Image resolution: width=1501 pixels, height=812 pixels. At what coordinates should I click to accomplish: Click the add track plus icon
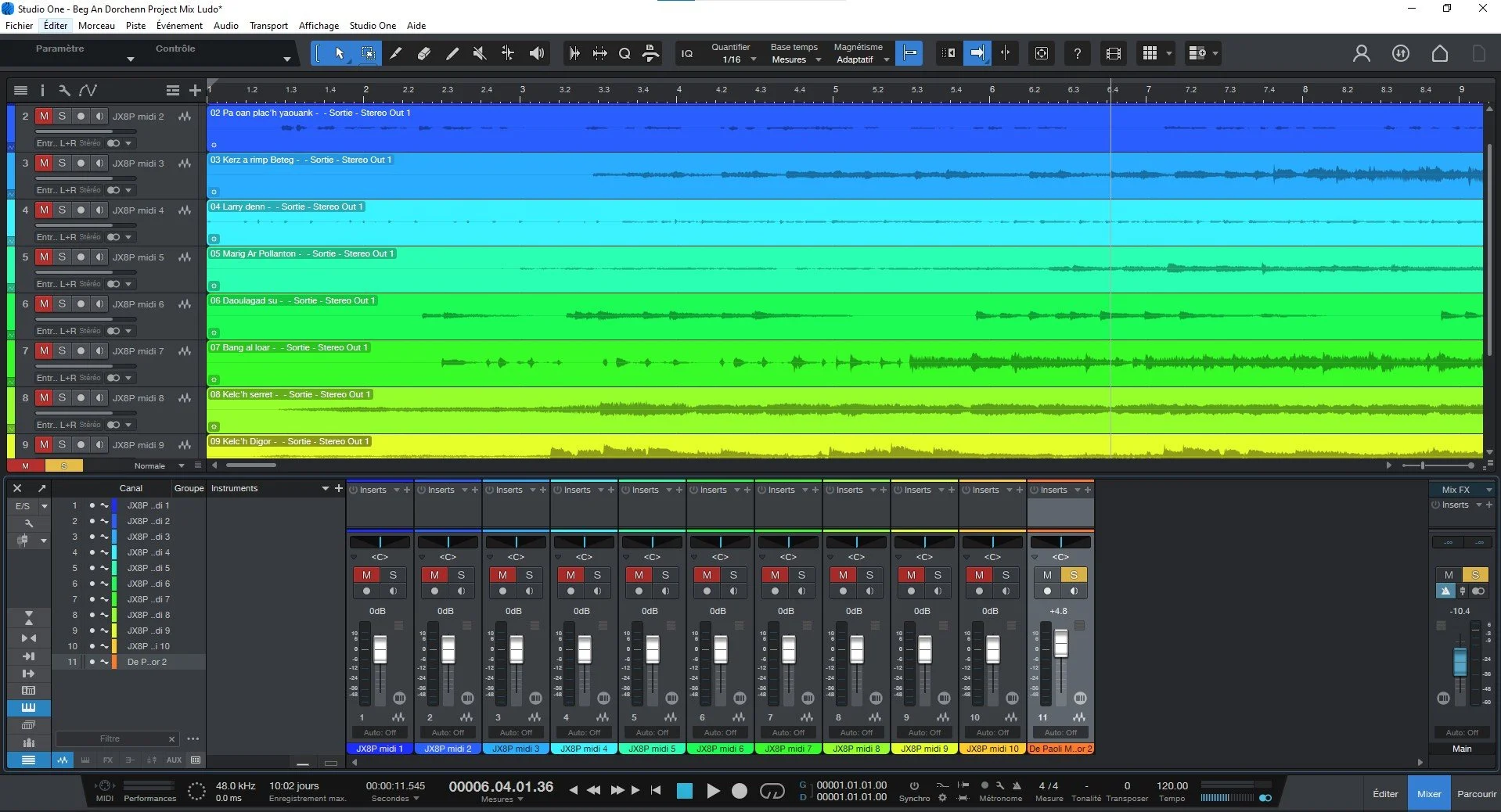(x=195, y=91)
